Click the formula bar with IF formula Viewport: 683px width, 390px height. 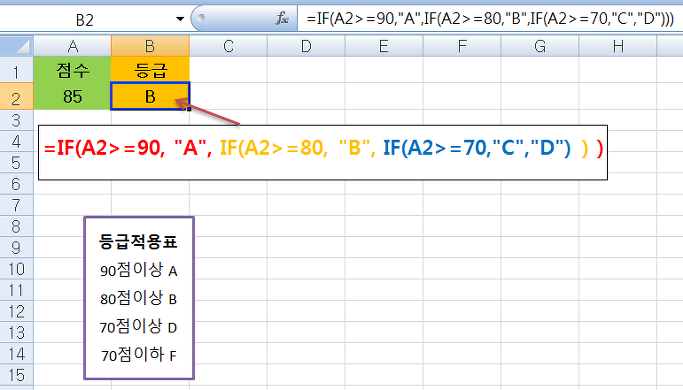(490, 19)
